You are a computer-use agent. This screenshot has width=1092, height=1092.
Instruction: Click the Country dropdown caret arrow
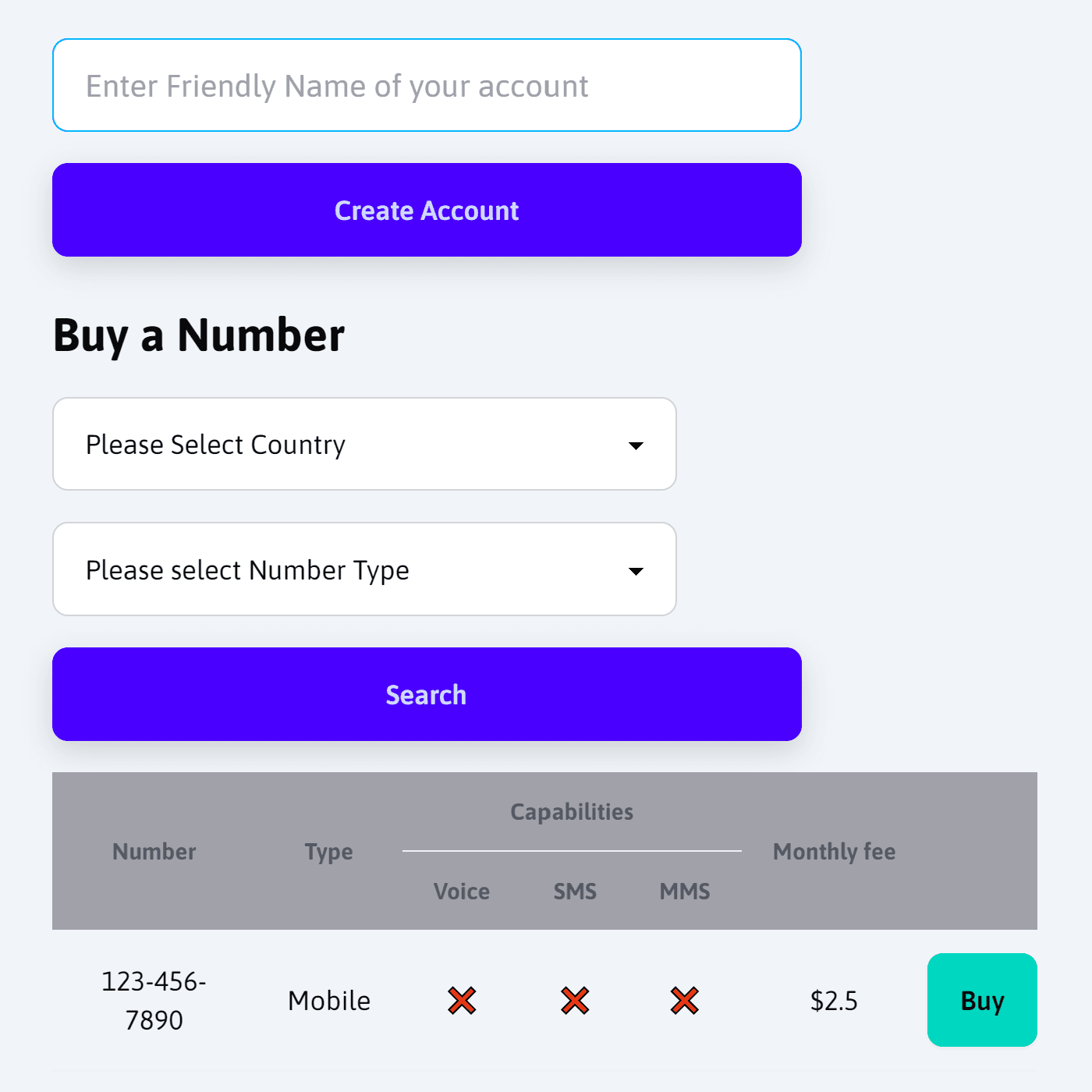pos(636,445)
